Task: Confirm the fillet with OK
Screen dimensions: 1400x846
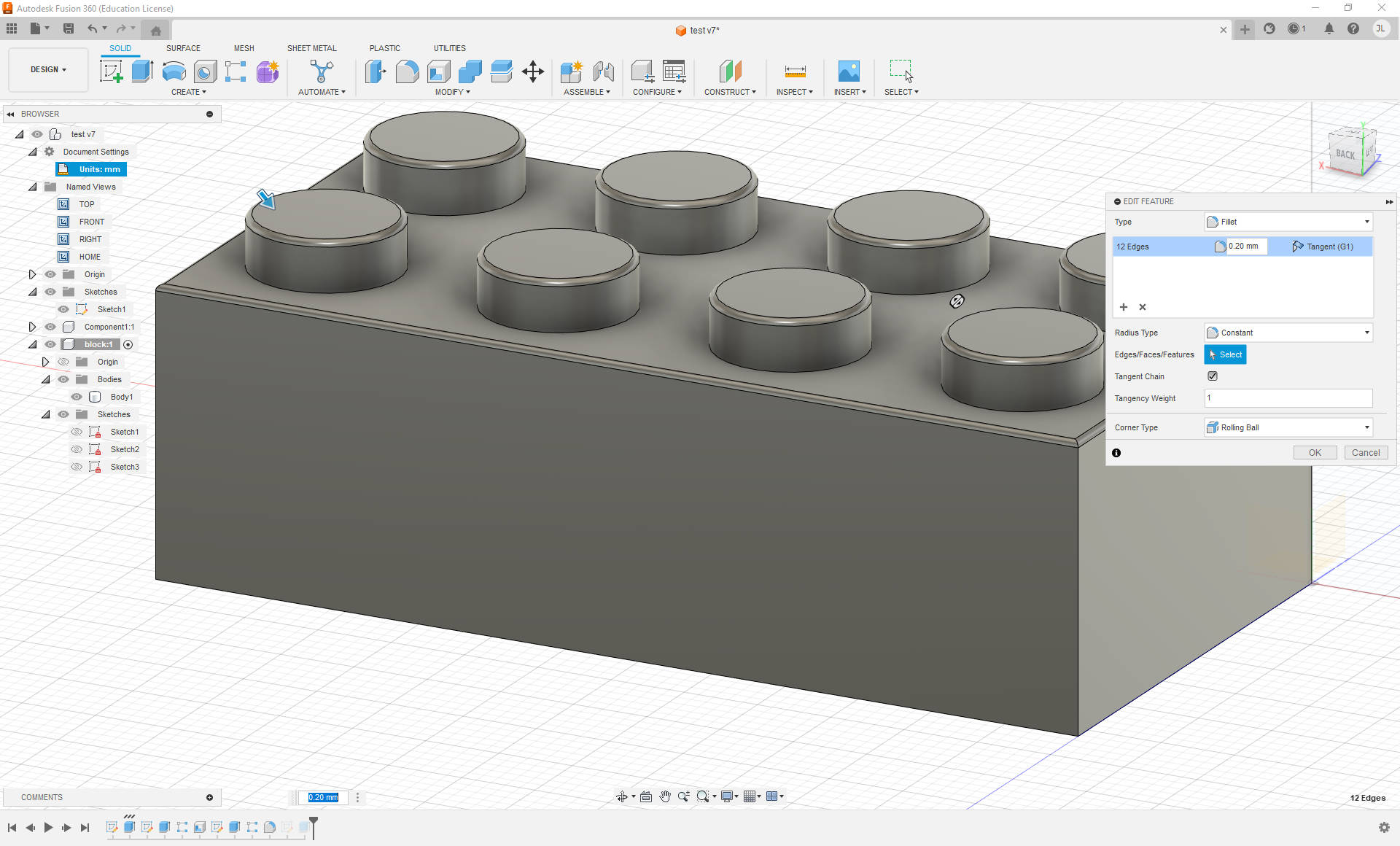Action: pos(1315,453)
